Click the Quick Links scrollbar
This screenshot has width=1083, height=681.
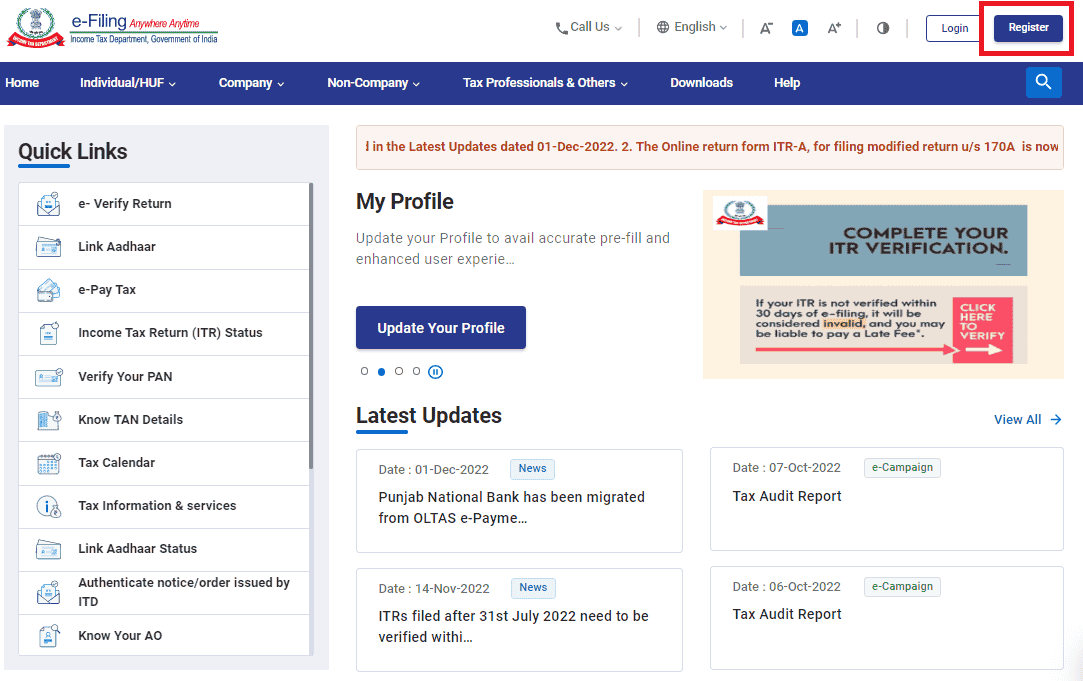click(x=311, y=326)
